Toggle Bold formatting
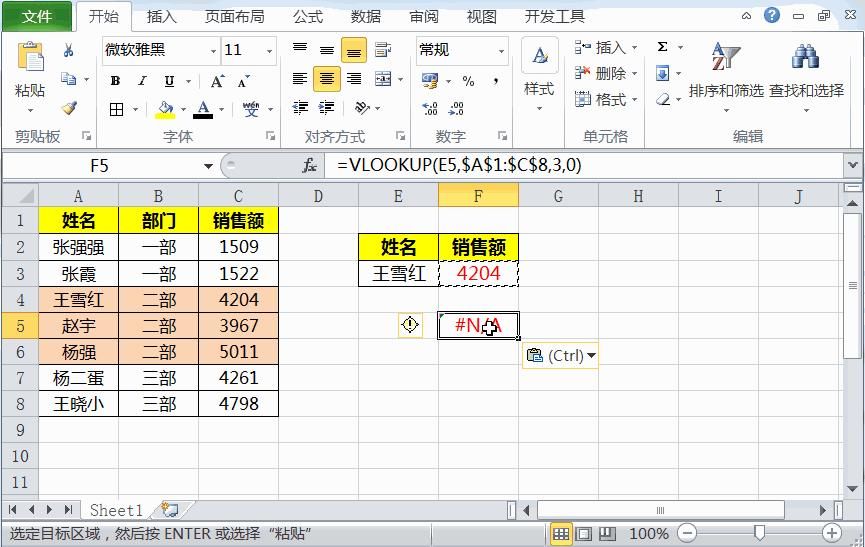 point(115,81)
